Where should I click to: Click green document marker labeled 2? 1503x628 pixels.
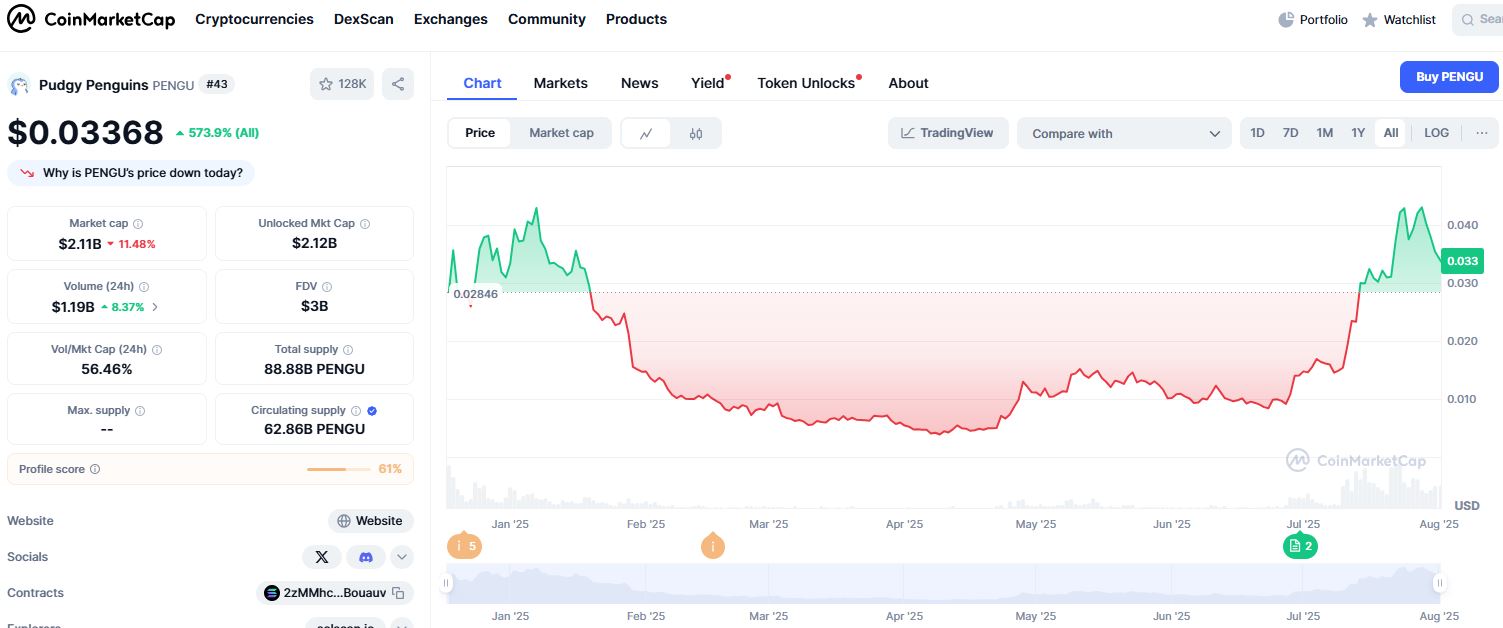click(x=1301, y=546)
